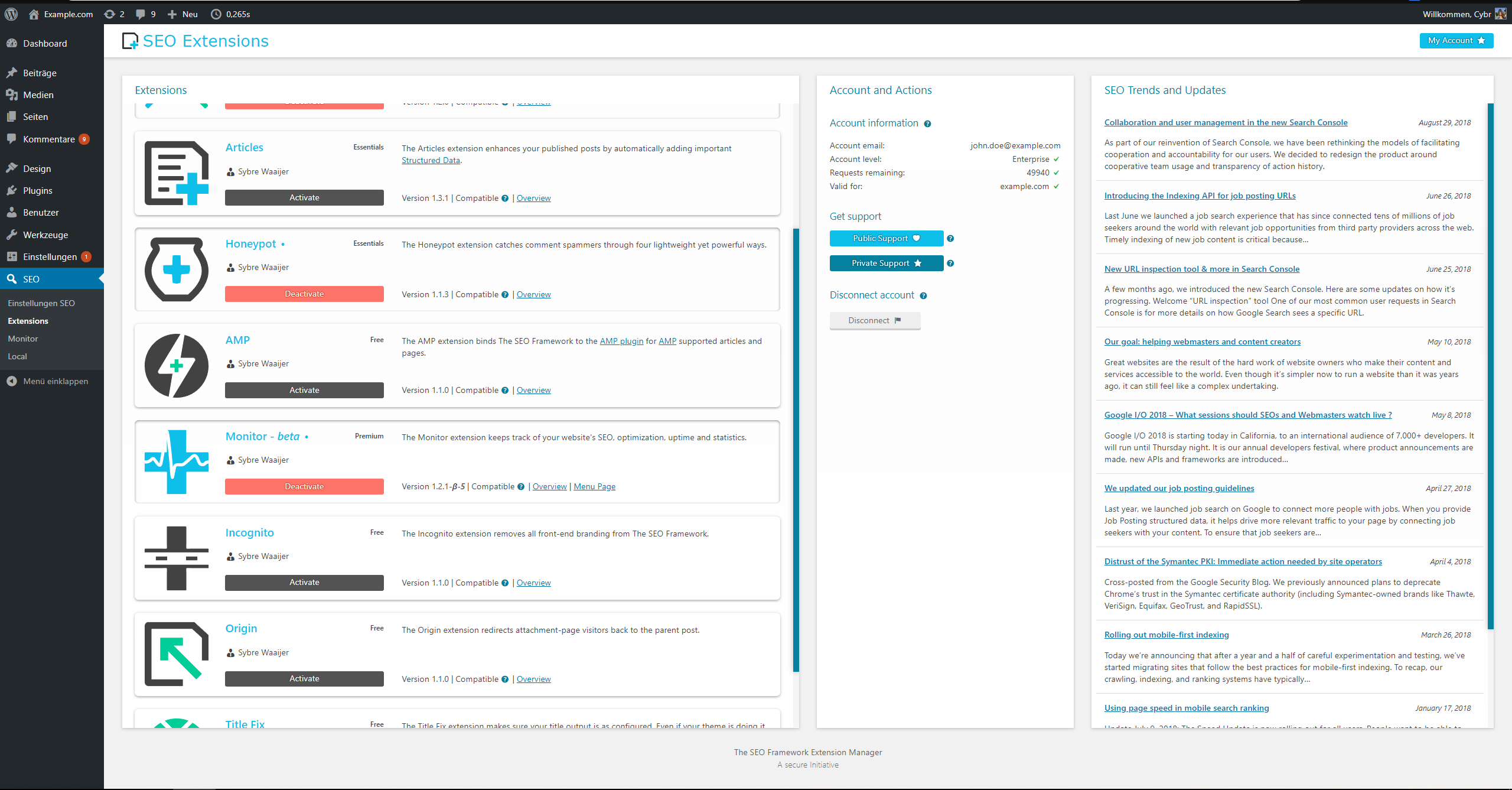Click help icon beside Account information

click(x=927, y=123)
